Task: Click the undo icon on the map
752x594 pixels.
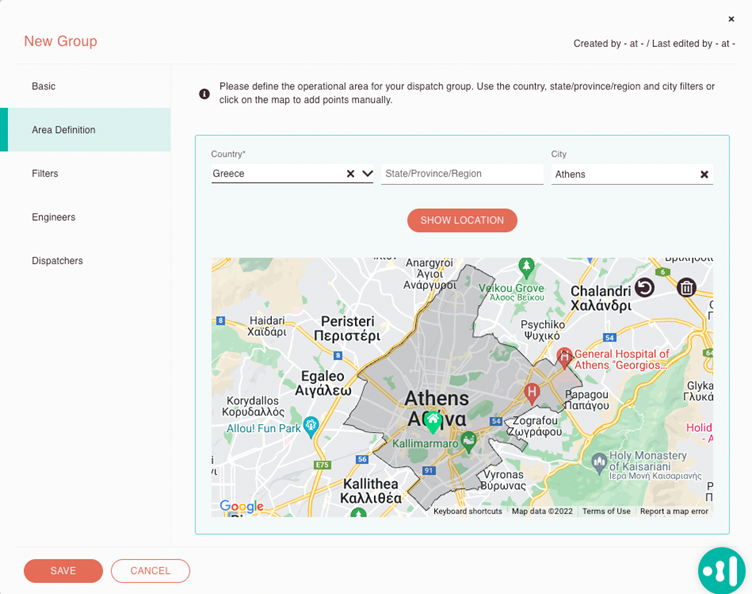Action: coord(645,288)
